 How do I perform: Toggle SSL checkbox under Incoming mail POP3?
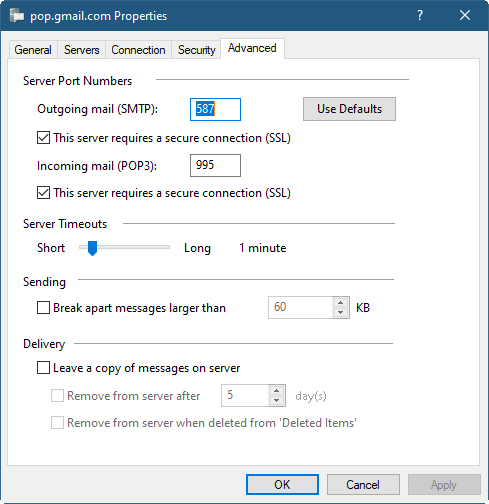[43, 193]
